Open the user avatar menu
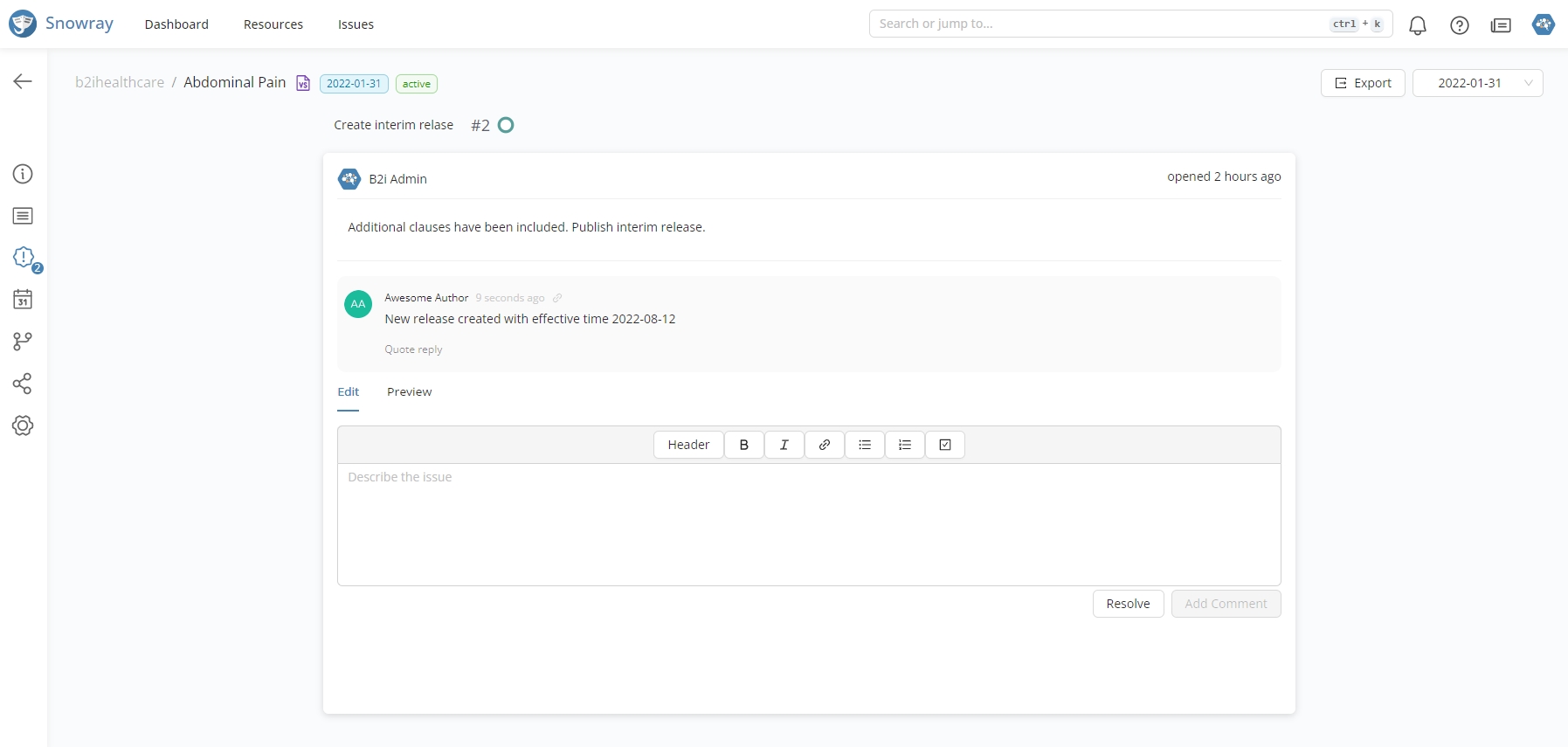The image size is (1568, 747). (x=1543, y=24)
